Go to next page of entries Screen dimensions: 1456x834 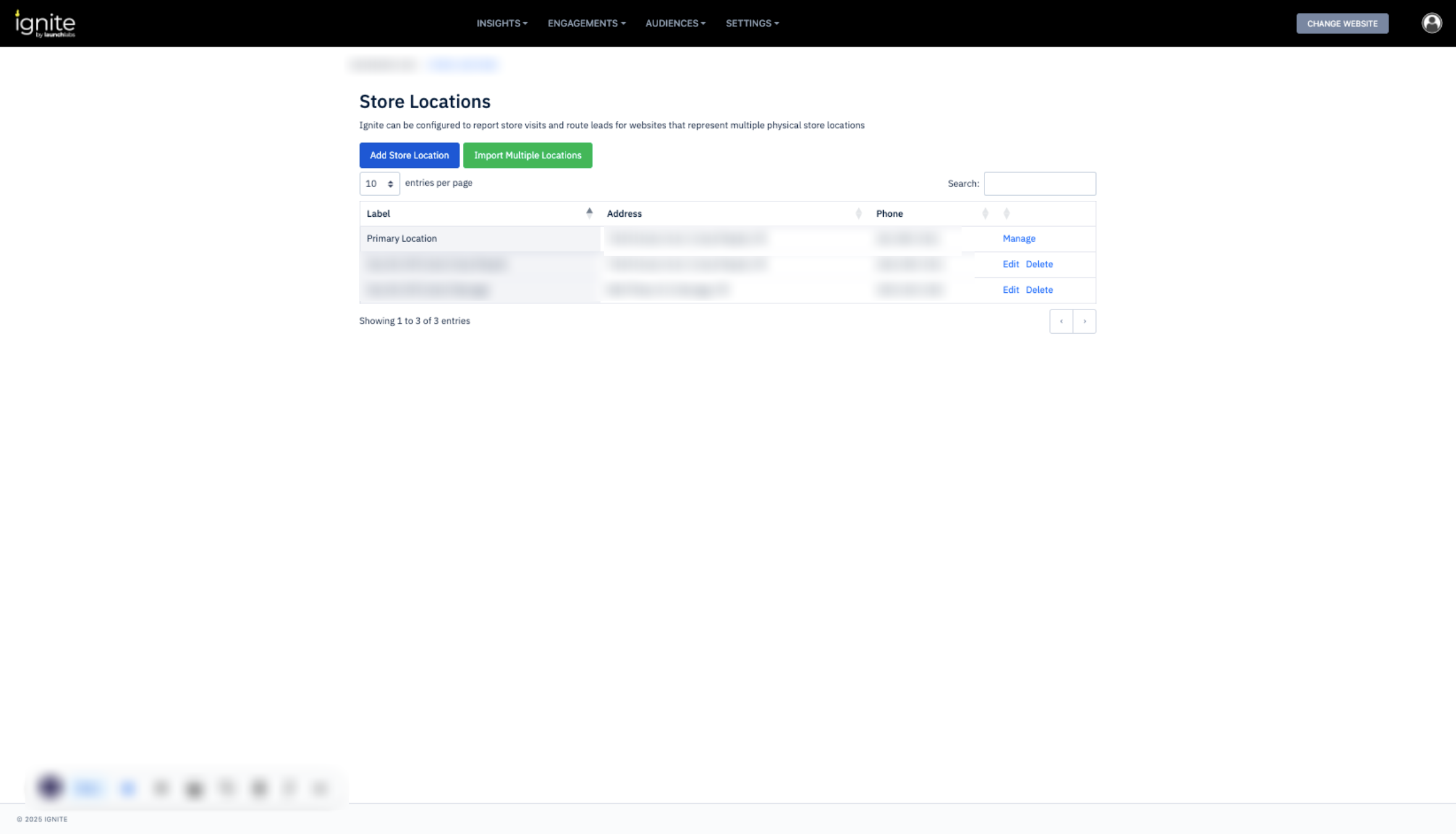1085,321
